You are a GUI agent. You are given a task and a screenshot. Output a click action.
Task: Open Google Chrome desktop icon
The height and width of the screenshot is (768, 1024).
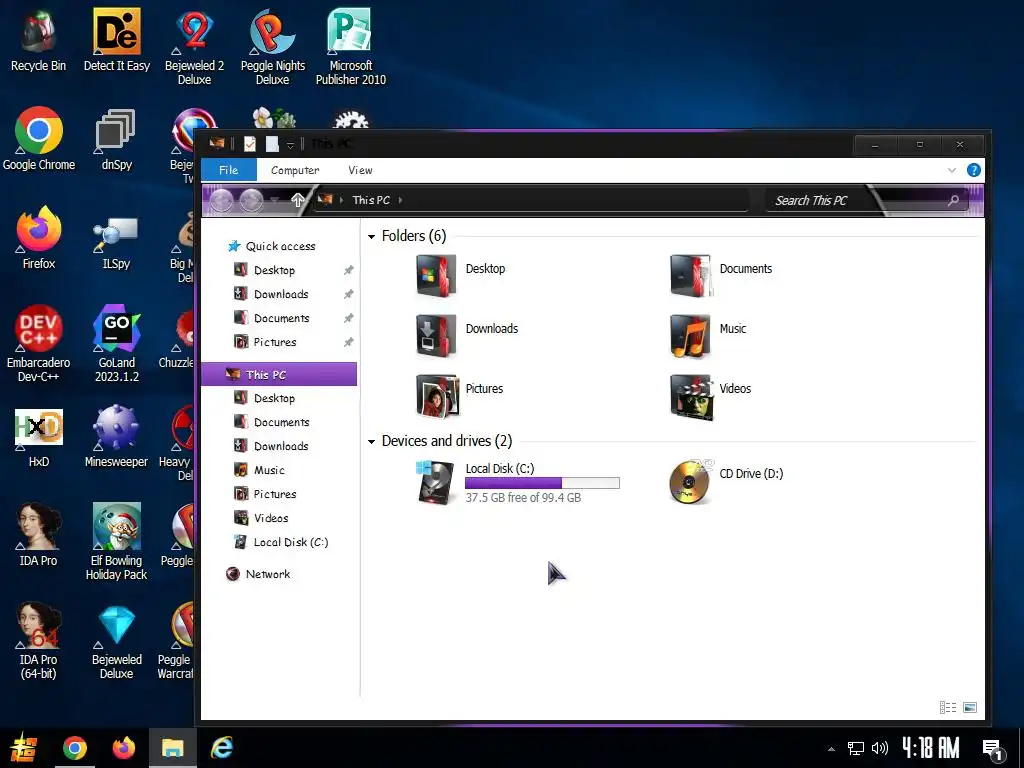click(39, 139)
